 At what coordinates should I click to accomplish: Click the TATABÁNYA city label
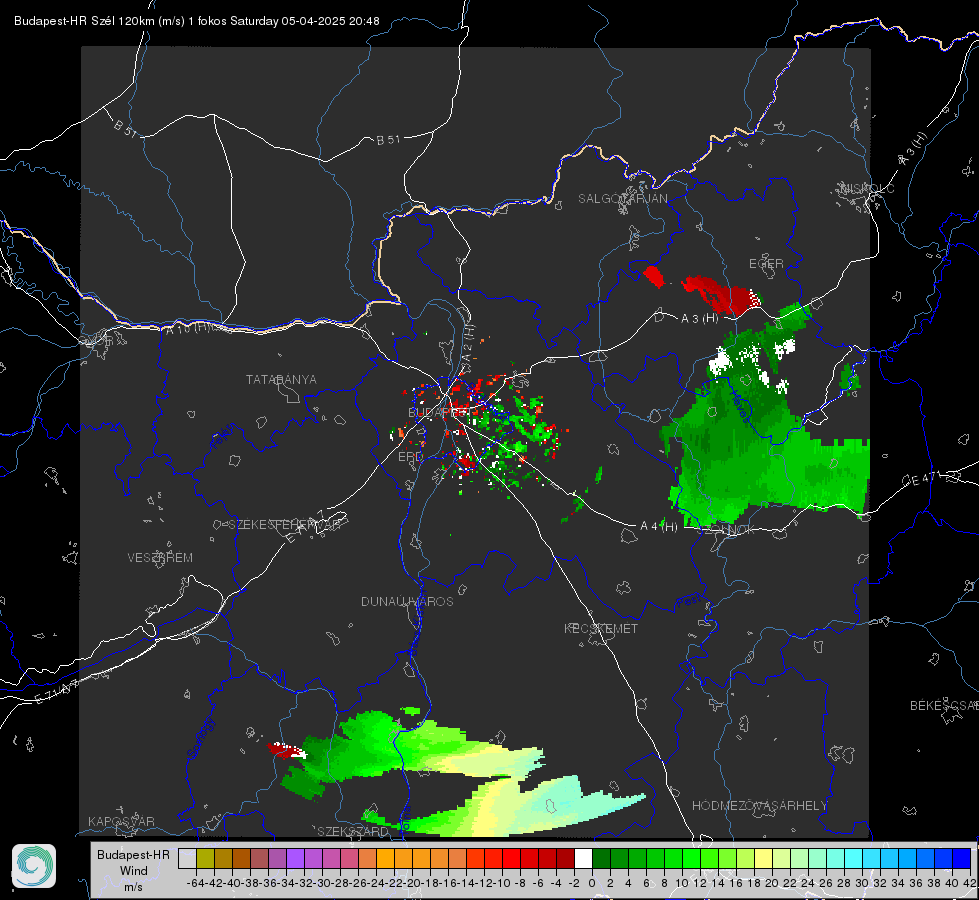point(281,380)
